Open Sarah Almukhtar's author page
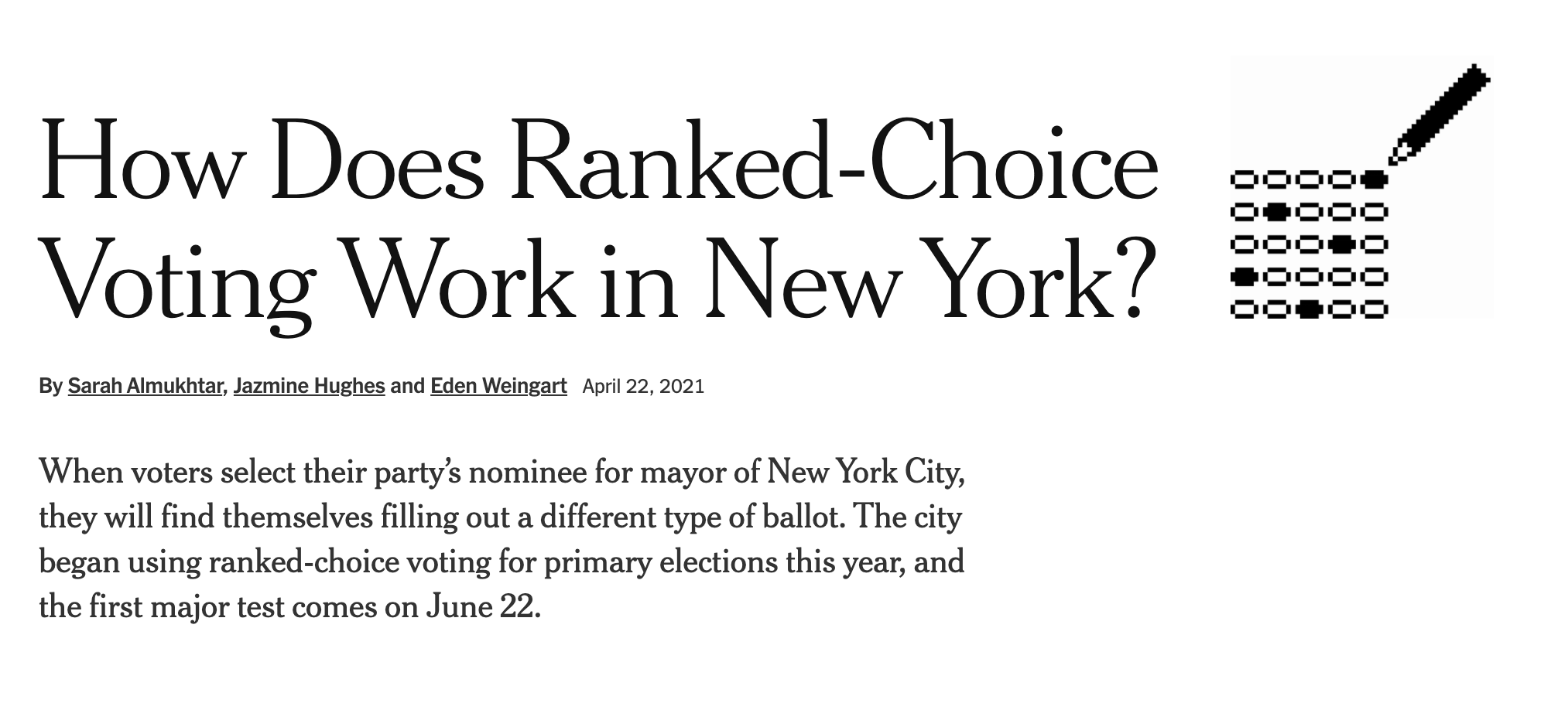Screen dimensions: 1568x710 point(145,385)
